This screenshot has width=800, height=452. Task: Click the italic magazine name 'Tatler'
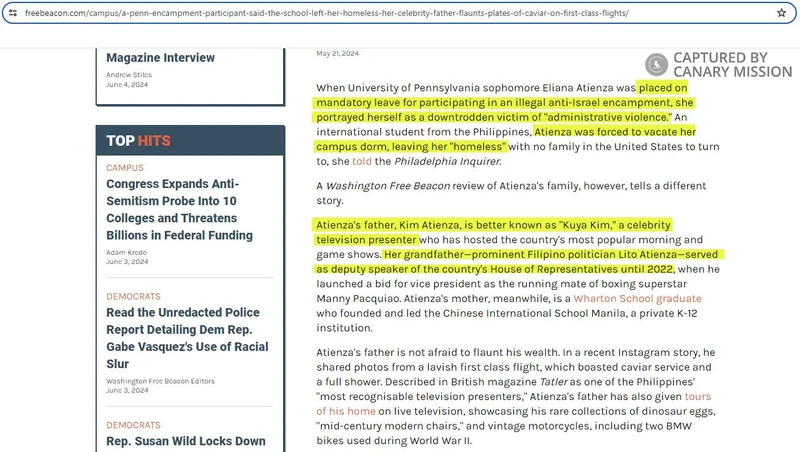[x=553, y=382]
